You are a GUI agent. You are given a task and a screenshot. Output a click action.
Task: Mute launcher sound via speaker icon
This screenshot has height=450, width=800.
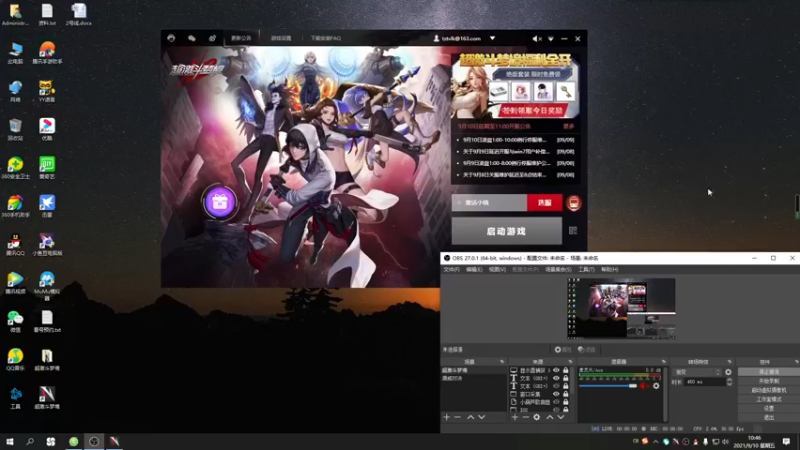536,39
